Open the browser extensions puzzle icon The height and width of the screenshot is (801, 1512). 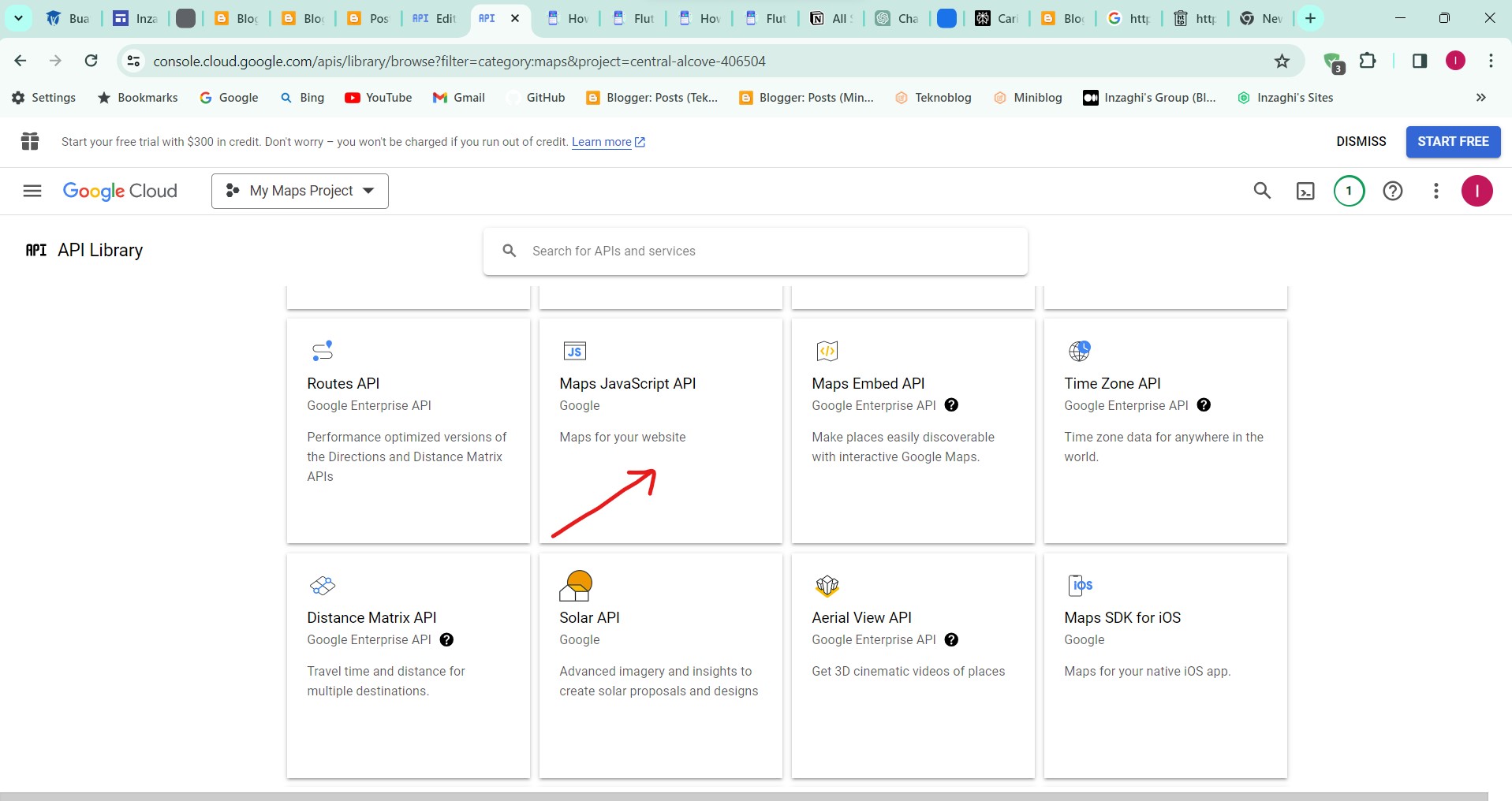[1368, 61]
